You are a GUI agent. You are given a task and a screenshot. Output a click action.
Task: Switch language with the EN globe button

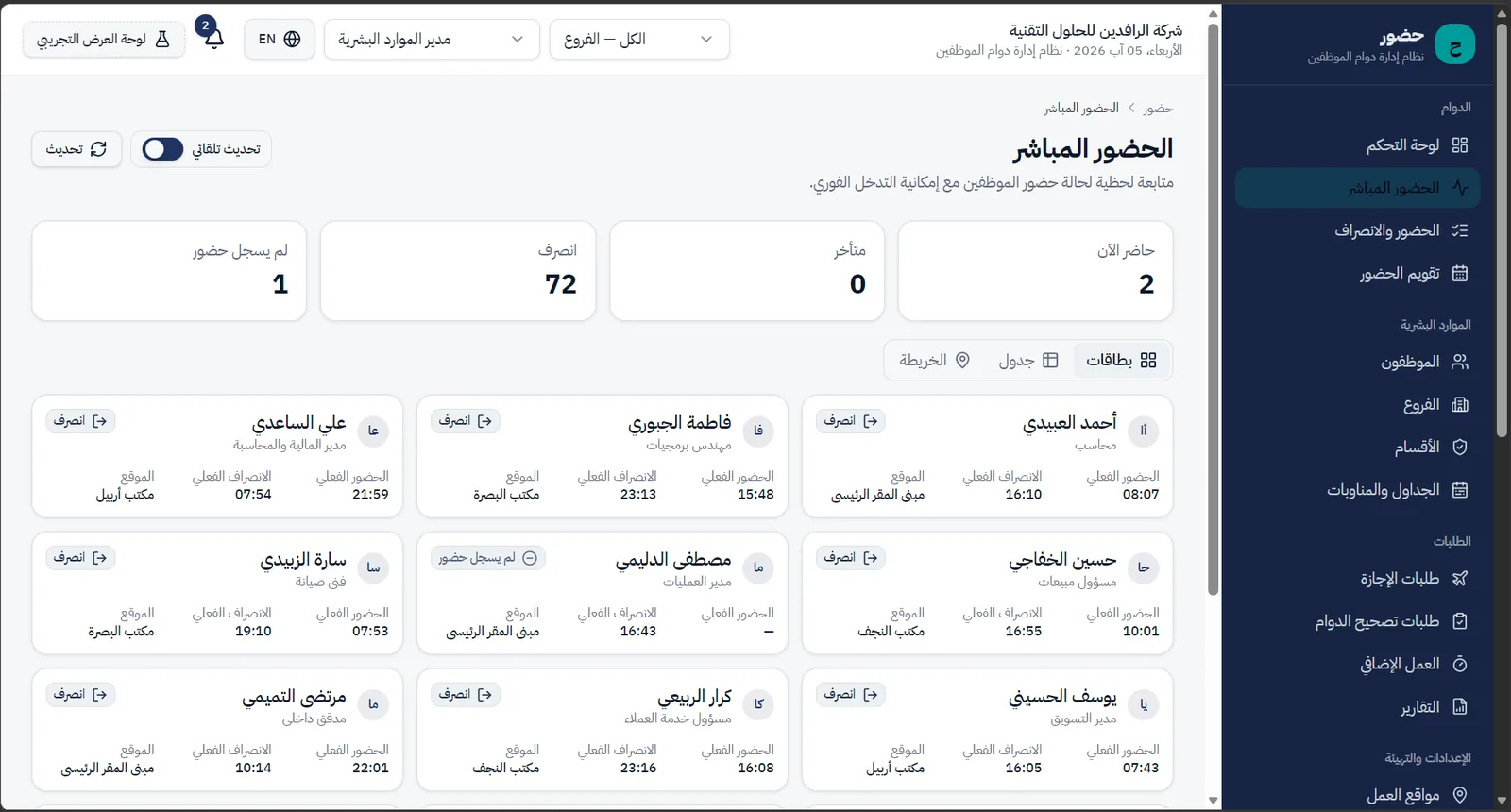[280, 39]
